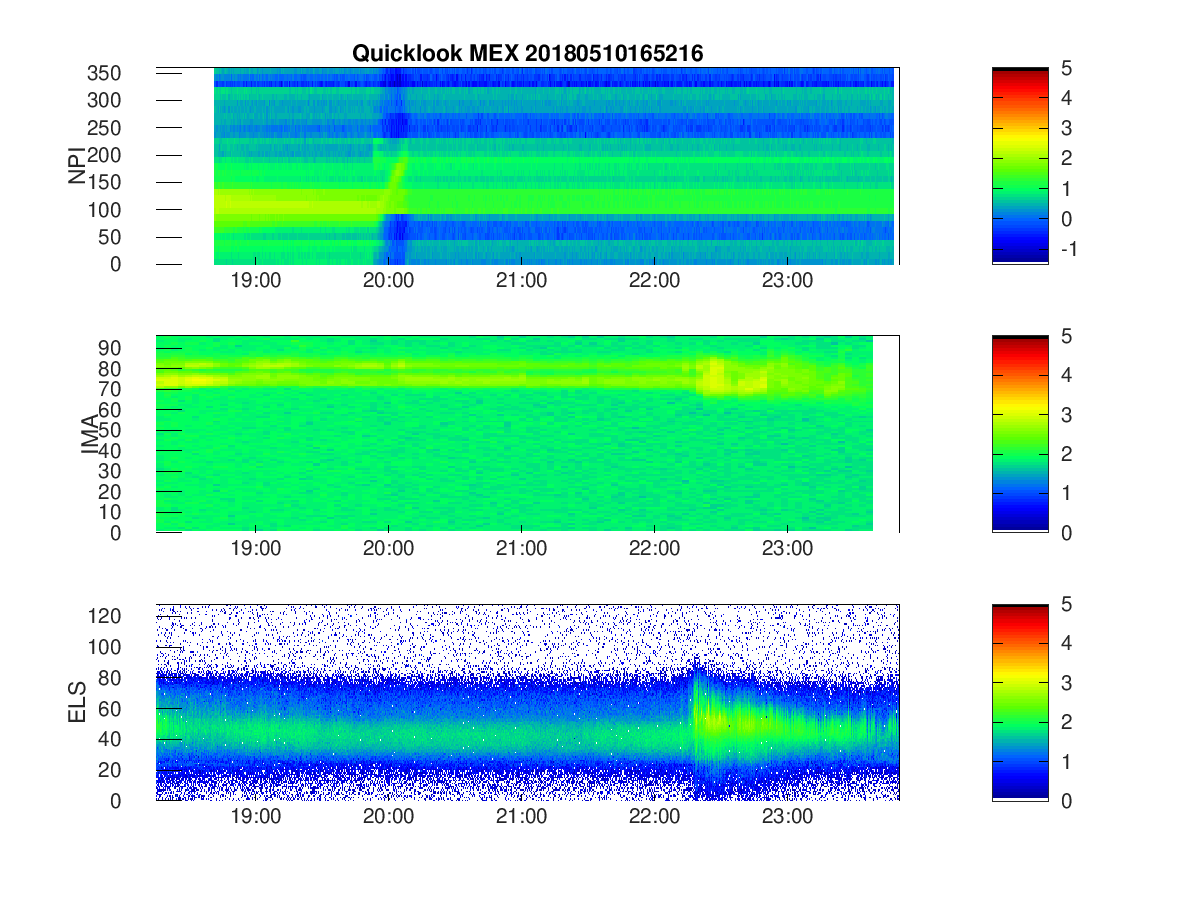Click the 21:00 label under IMA plot
This screenshot has width=1200, height=900.
point(521,549)
